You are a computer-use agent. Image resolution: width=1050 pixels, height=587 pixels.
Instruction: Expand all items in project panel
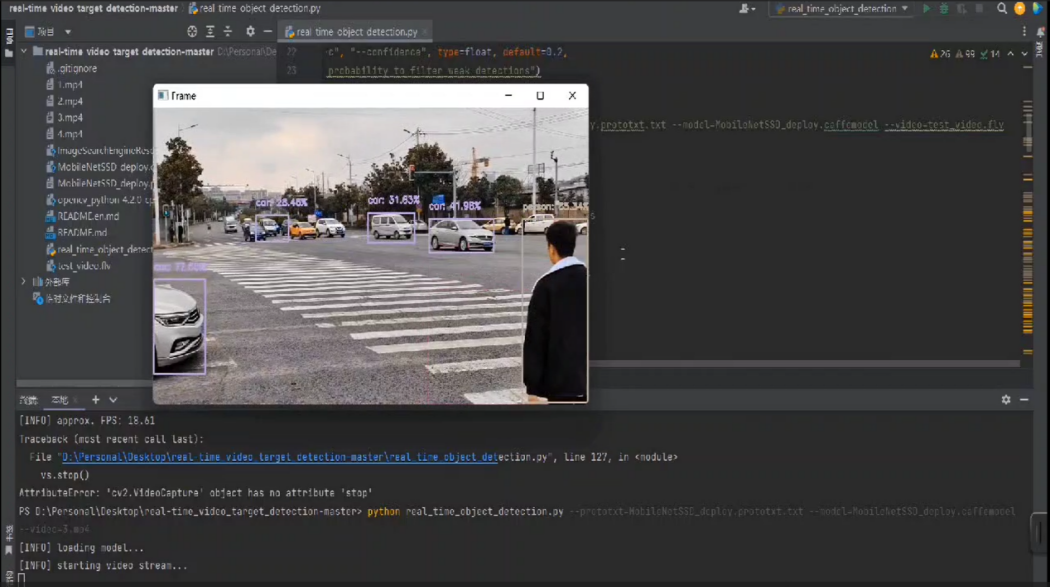210,31
